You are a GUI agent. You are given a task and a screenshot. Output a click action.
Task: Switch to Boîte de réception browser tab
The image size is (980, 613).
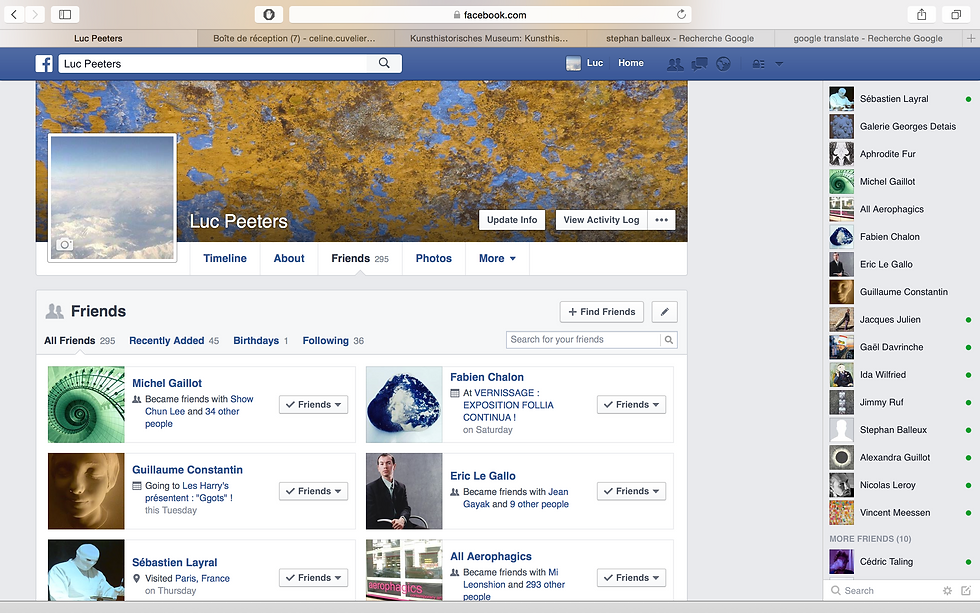coord(294,38)
